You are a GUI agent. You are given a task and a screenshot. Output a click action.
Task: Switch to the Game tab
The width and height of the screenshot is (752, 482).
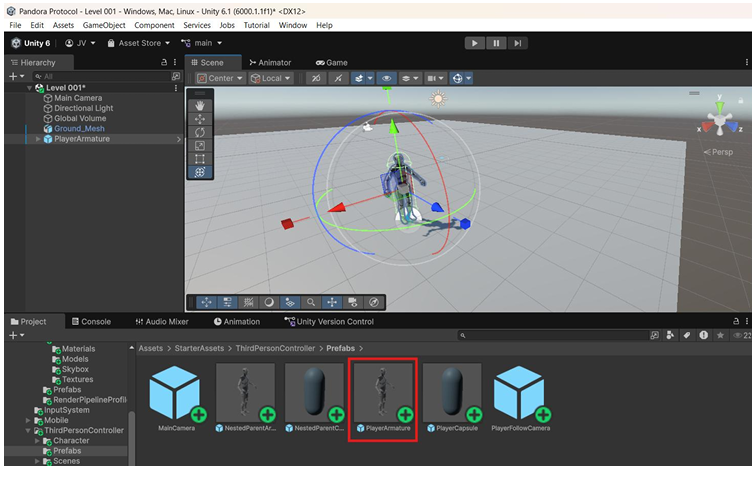(x=332, y=63)
